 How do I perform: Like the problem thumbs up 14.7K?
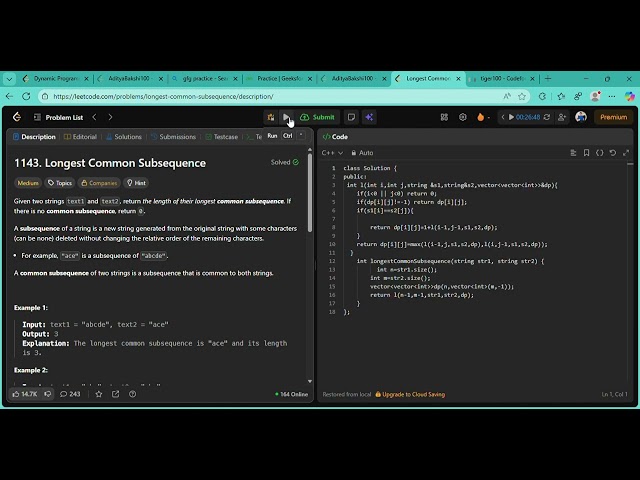click(x=24, y=394)
